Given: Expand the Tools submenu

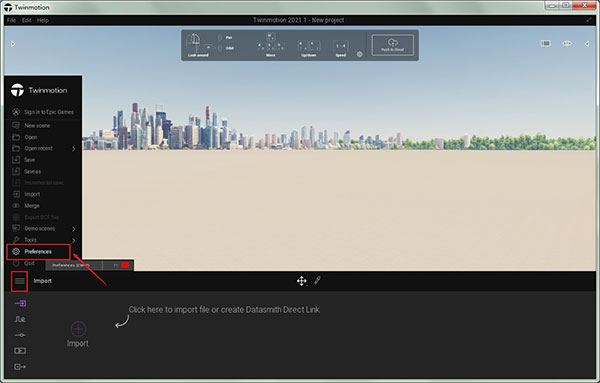Looking at the screenshot, I should 43,240.
